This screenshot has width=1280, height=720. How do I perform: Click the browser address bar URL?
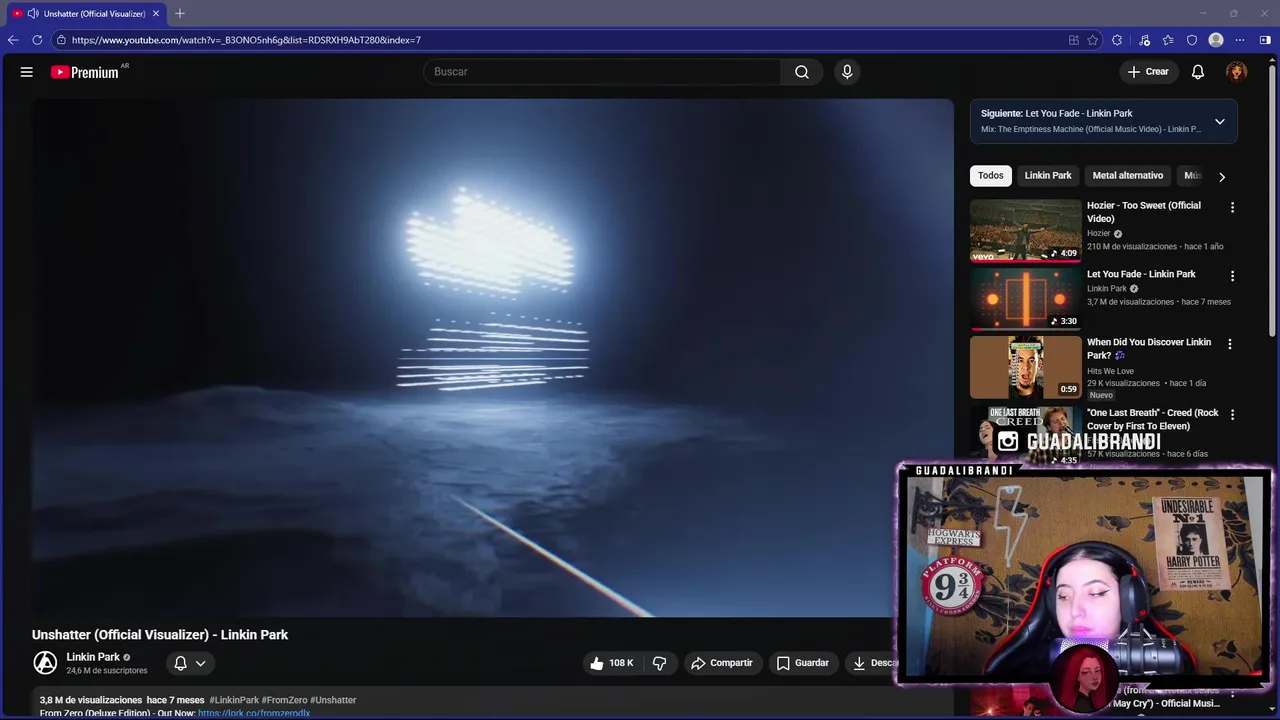point(246,40)
